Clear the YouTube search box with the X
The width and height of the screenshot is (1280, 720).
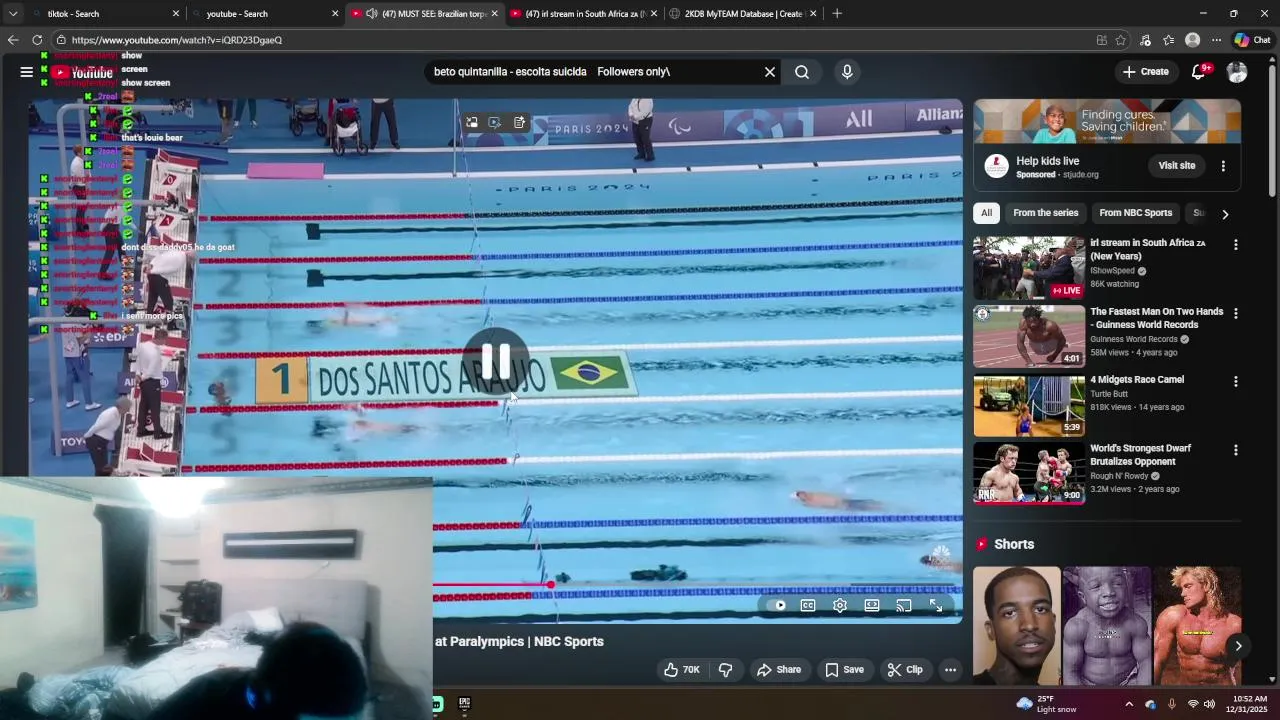[770, 72]
